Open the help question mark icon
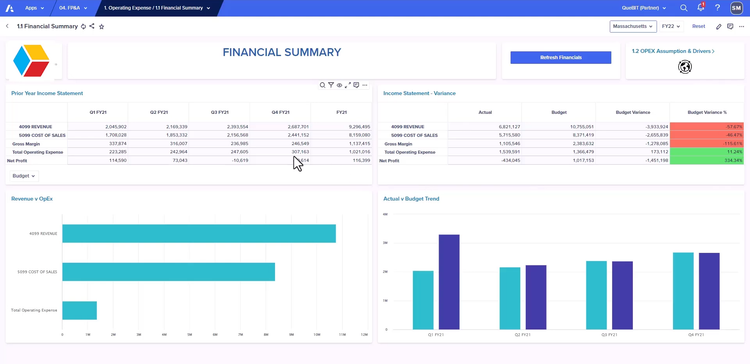 (717, 8)
